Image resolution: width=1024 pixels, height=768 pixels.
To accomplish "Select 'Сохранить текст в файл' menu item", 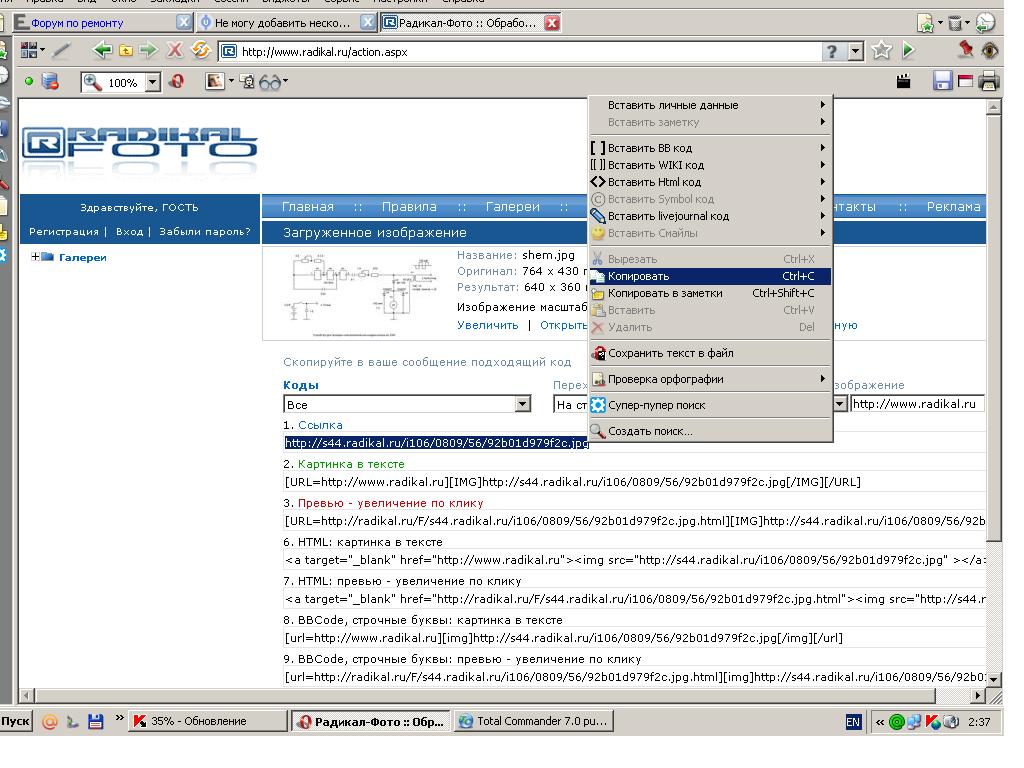I will pyautogui.click(x=670, y=353).
